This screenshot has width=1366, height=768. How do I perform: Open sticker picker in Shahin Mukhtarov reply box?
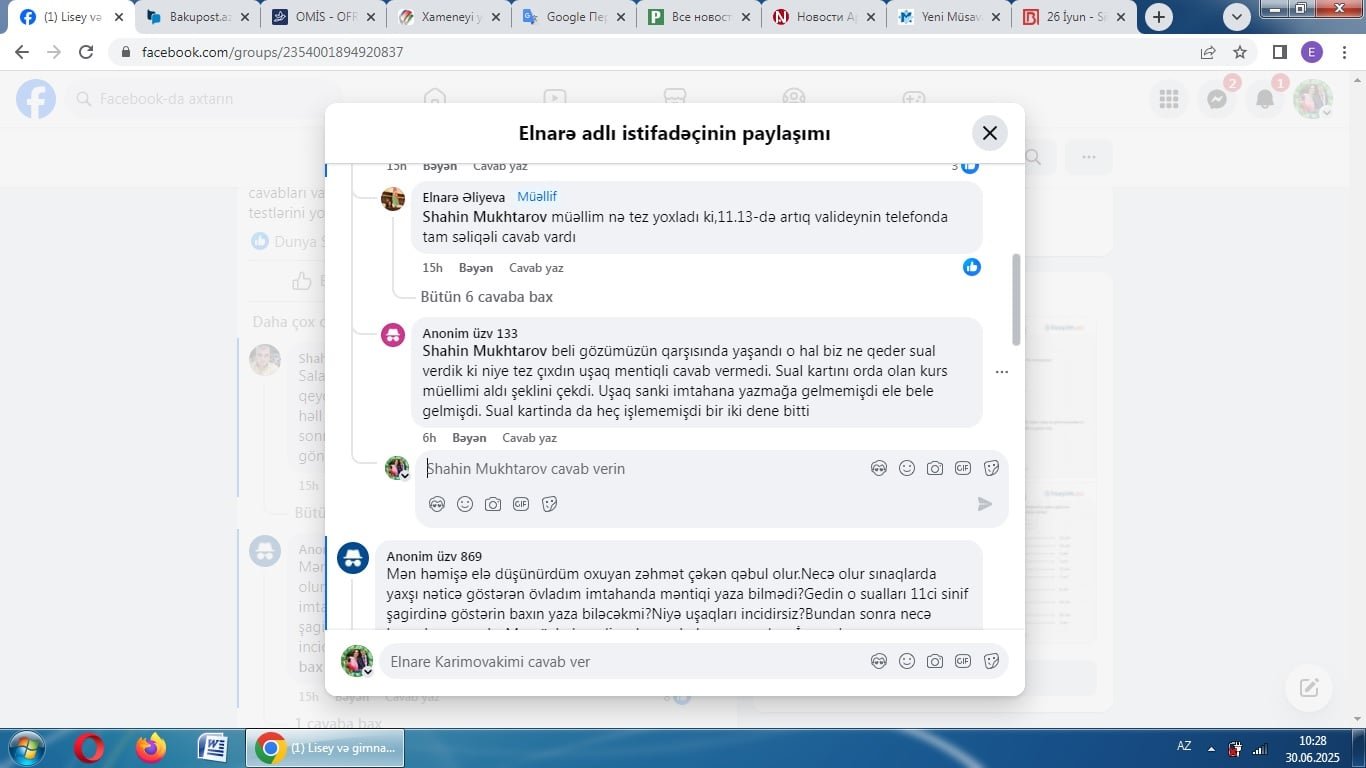point(549,504)
